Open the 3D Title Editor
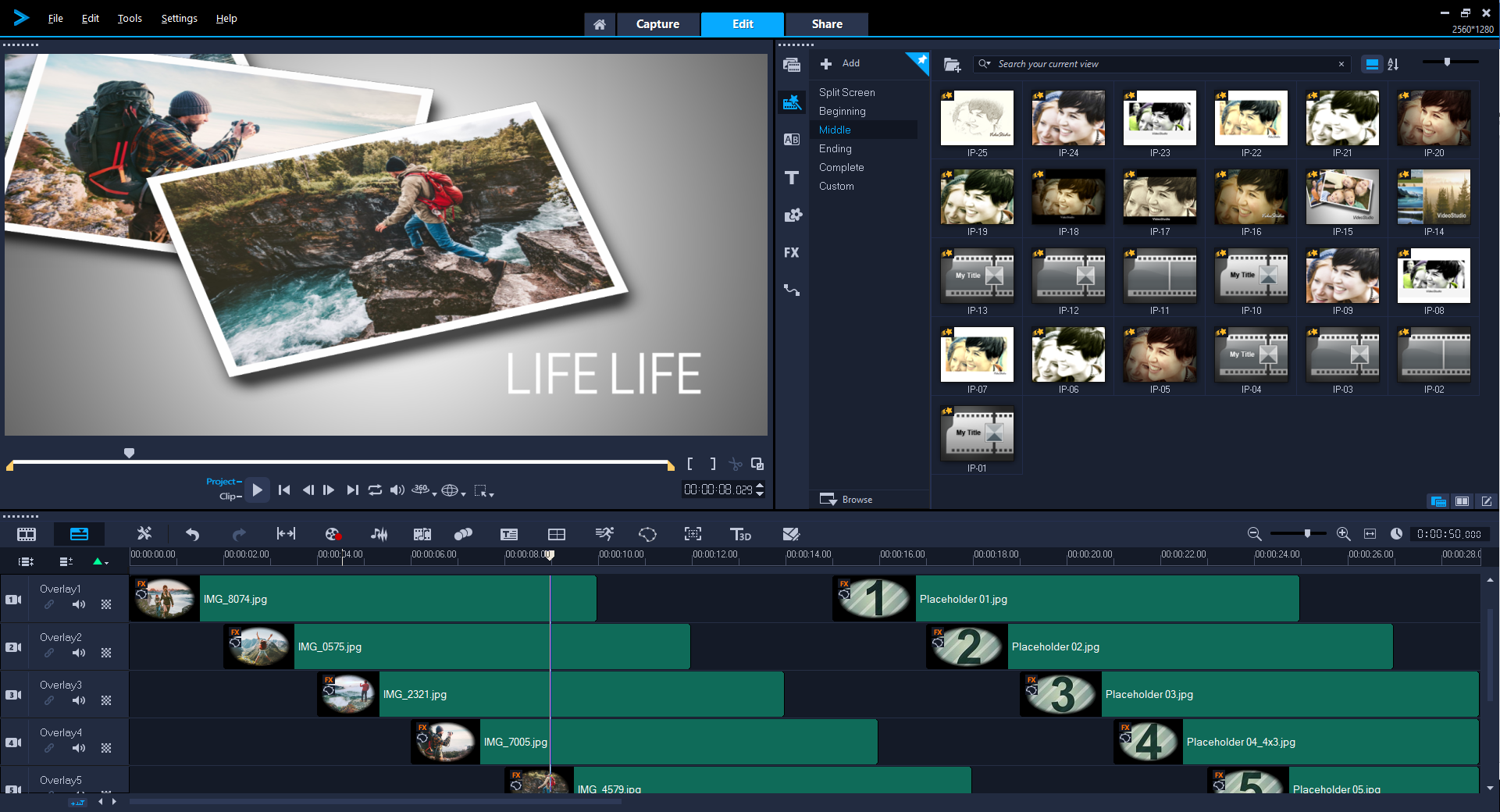The height and width of the screenshot is (812, 1500). (740, 534)
